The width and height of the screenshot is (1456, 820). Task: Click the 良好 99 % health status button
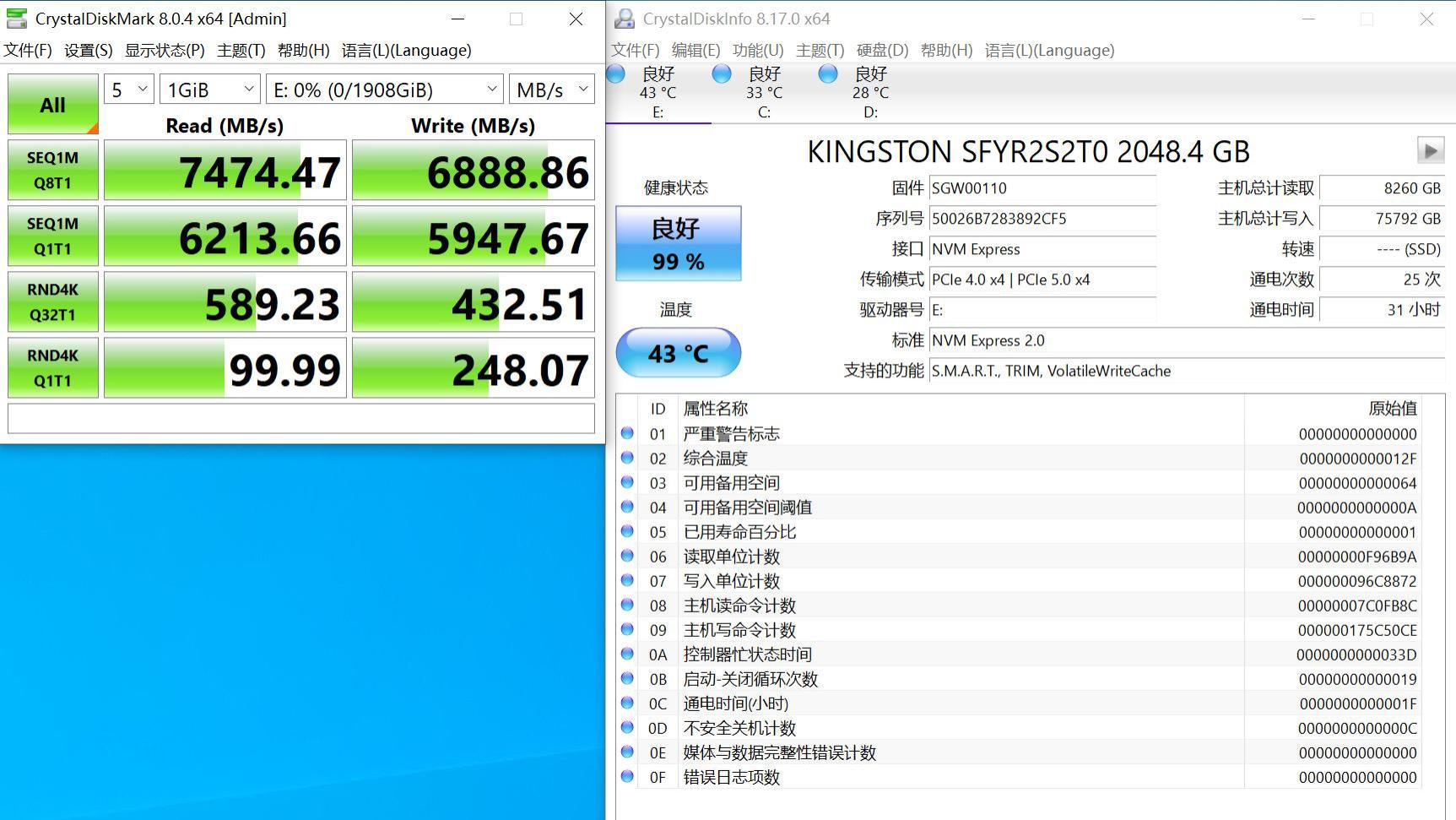[x=679, y=243]
